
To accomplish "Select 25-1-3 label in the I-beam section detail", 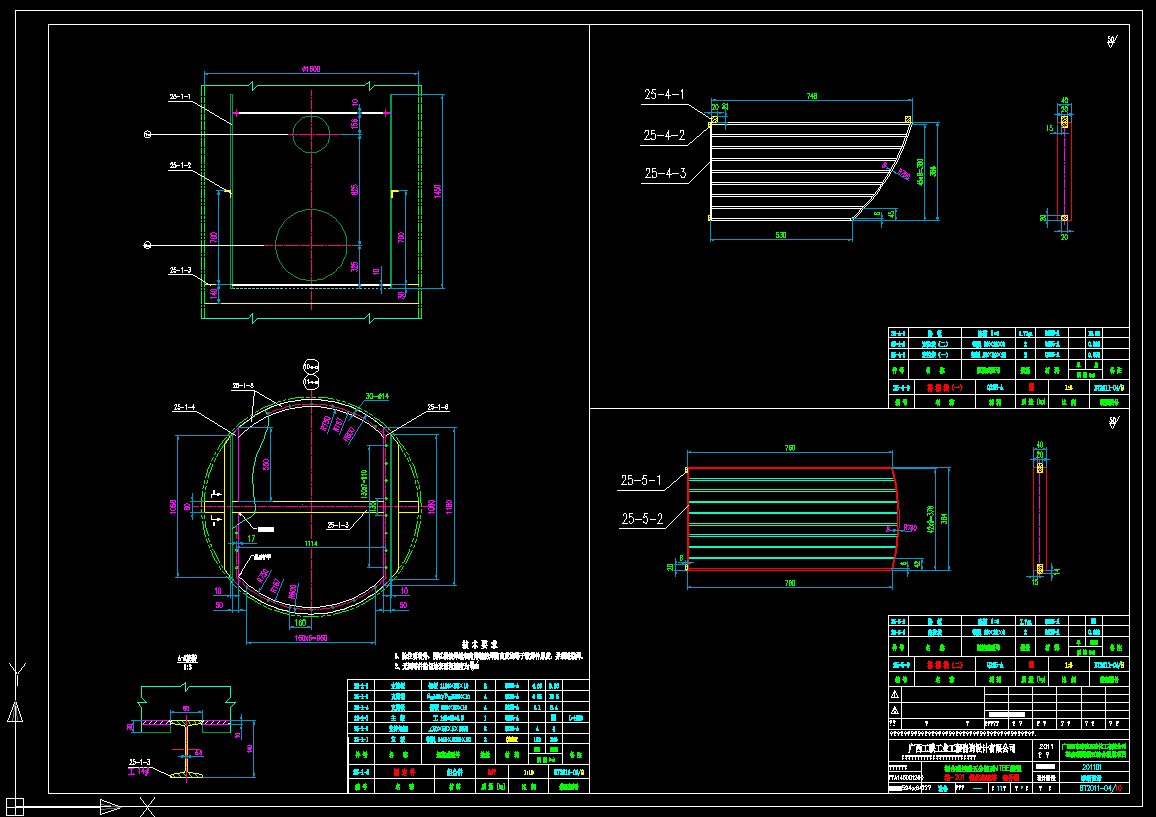I will tap(139, 762).
